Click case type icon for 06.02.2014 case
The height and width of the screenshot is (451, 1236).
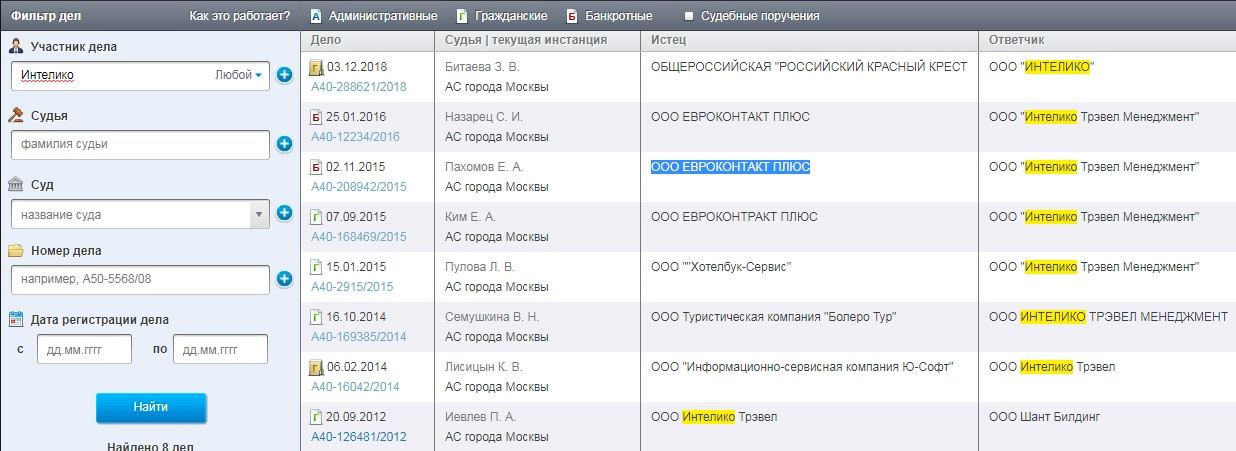316,367
